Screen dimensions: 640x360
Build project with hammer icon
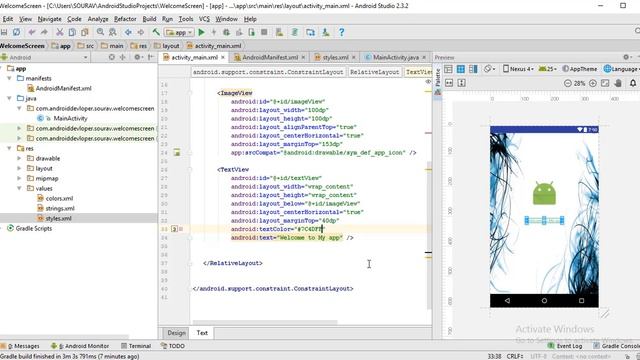[x=156, y=32]
